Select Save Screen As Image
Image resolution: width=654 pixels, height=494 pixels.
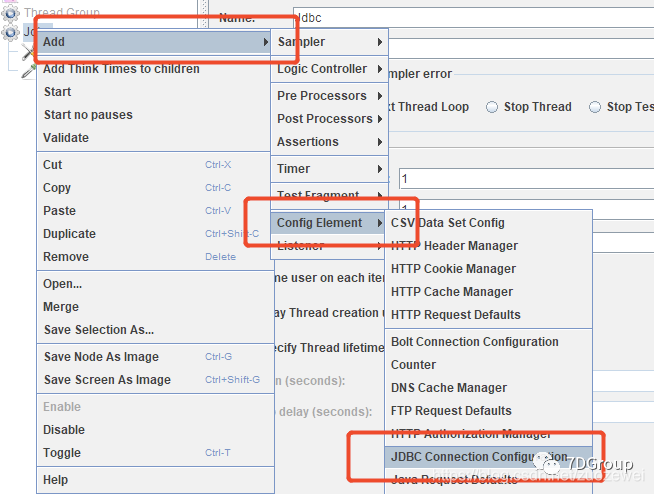(x=155, y=380)
